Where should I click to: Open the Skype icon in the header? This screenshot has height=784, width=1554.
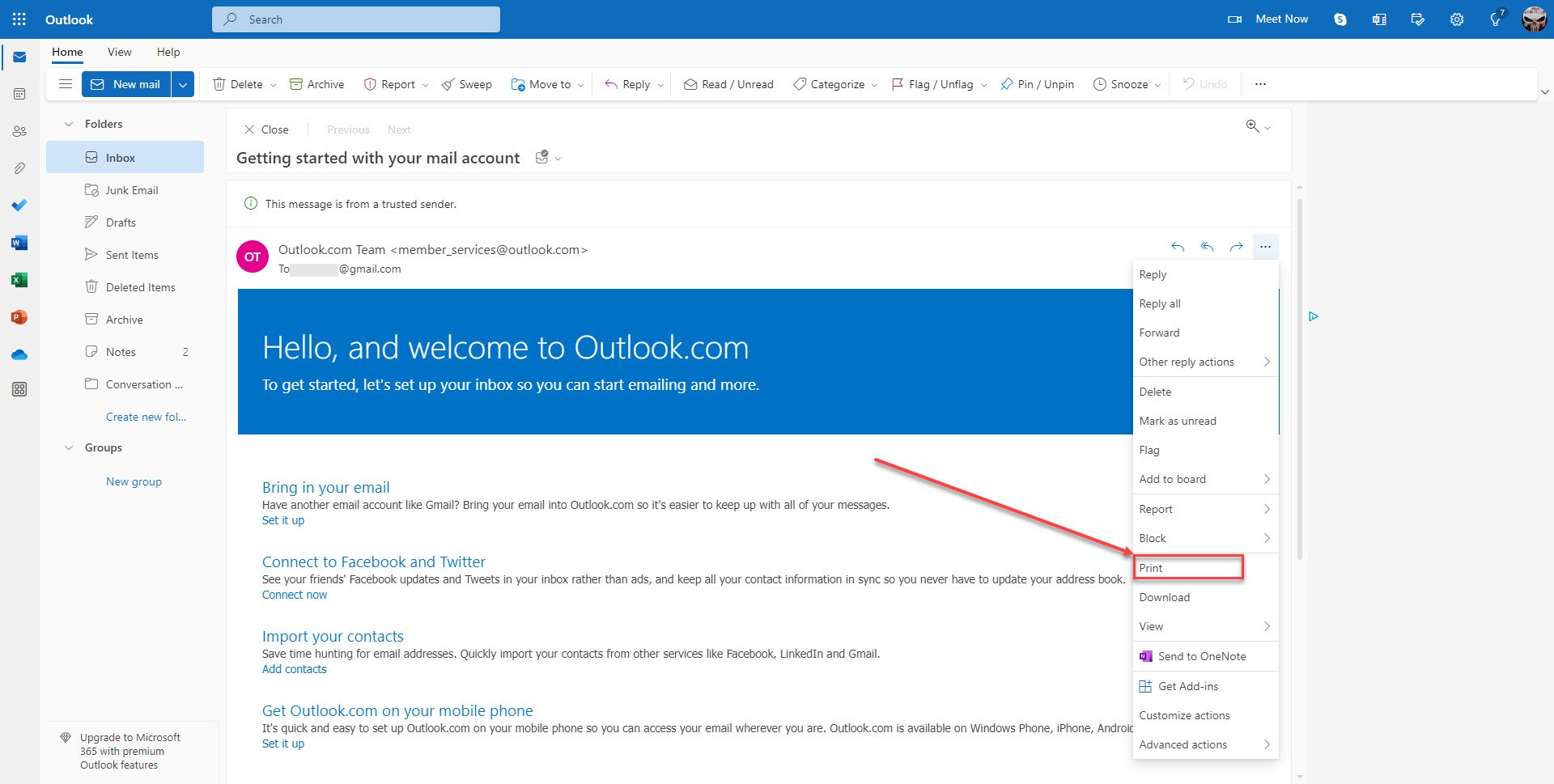pyautogui.click(x=1340, y=19)
